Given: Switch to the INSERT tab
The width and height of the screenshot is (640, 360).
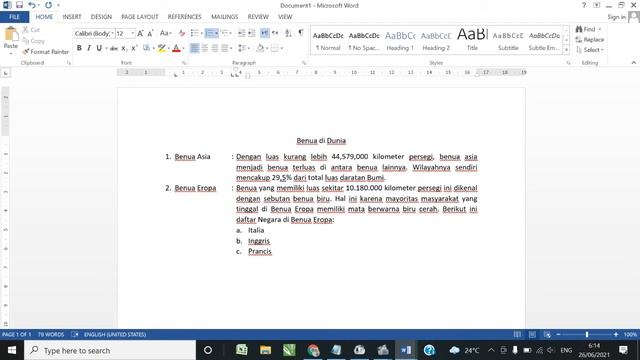Looking at the screenshot, I should [x=72, y=17].
